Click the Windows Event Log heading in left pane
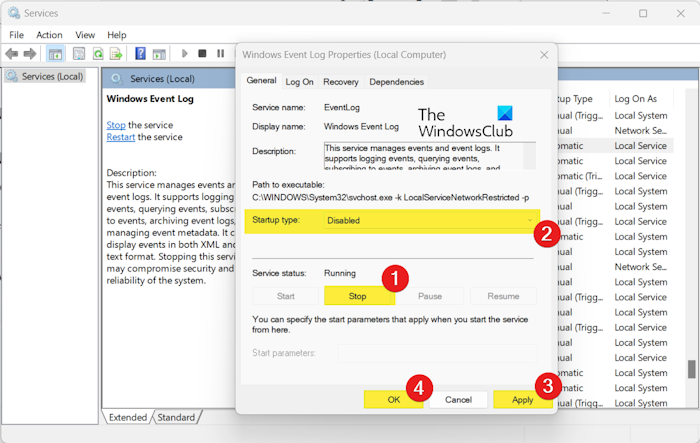 coord(150,99)
